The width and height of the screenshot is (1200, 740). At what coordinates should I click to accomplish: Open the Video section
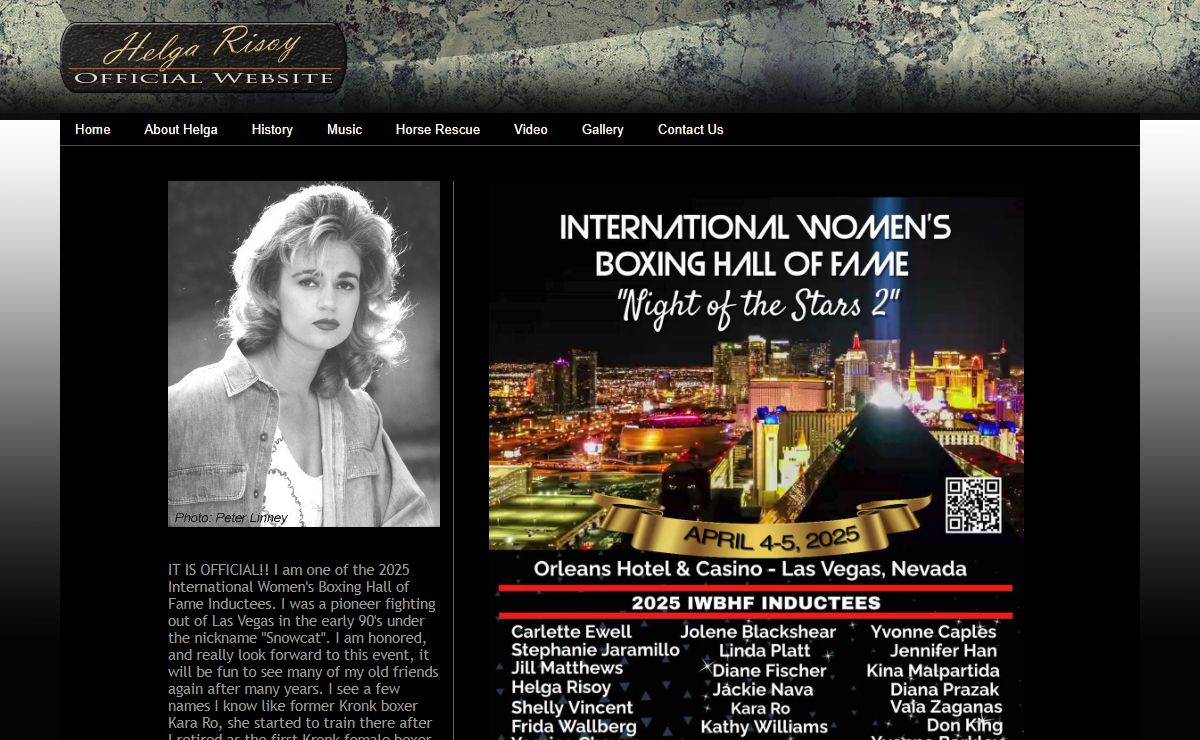tap(531, 130)
